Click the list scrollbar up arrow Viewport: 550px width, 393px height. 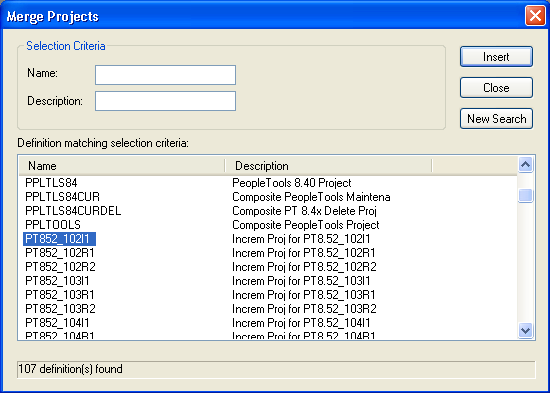pos(525,165)
